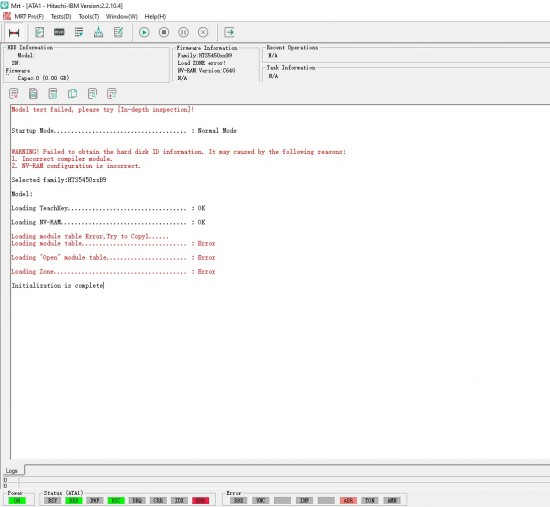
Task: Save the log with disk icon
Action: 33,94
